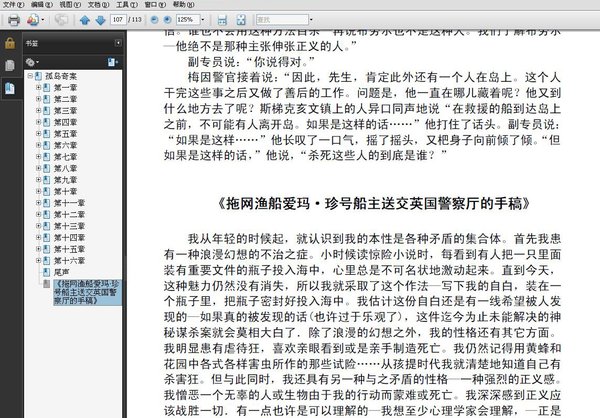Jump to the 第十三章 bookmark

(x=69, y=226)
